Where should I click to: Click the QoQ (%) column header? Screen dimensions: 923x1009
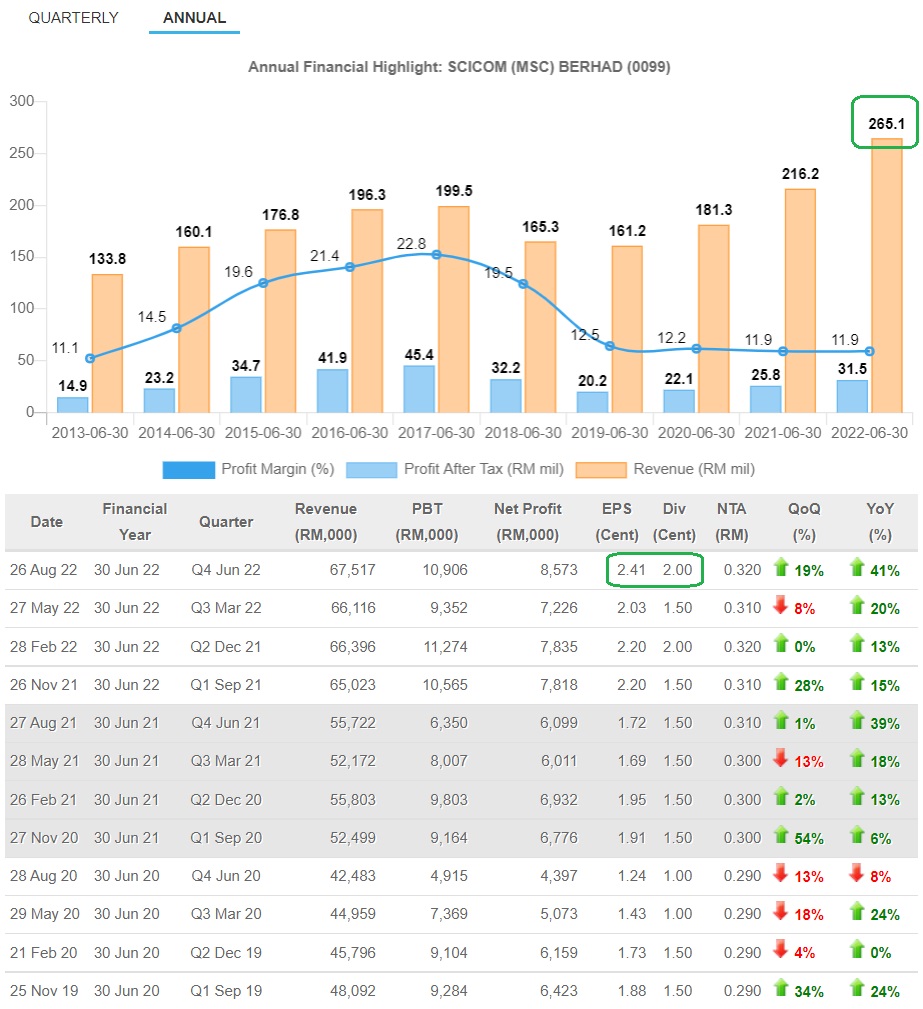[x=804, y=522]
